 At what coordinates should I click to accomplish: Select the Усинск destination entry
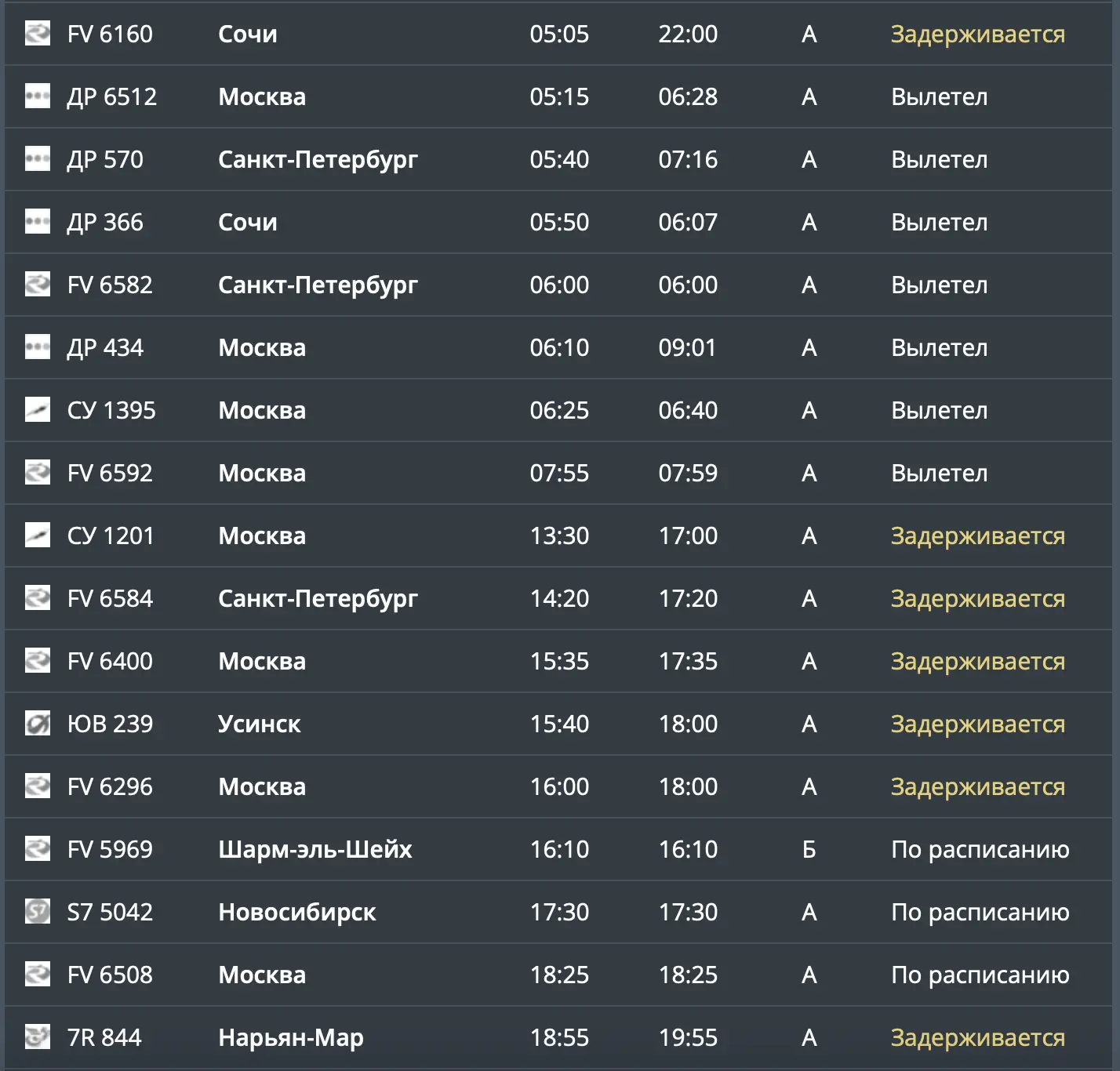pos(260,724)
